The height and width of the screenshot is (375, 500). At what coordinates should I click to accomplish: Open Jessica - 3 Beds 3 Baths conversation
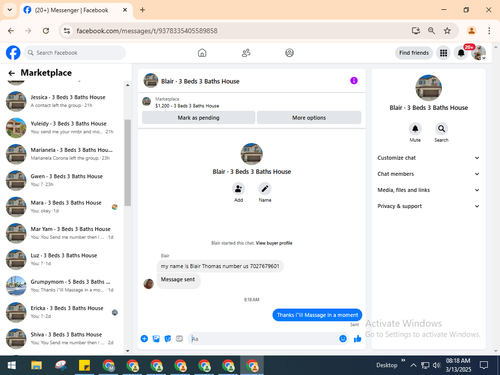[63, 101]
